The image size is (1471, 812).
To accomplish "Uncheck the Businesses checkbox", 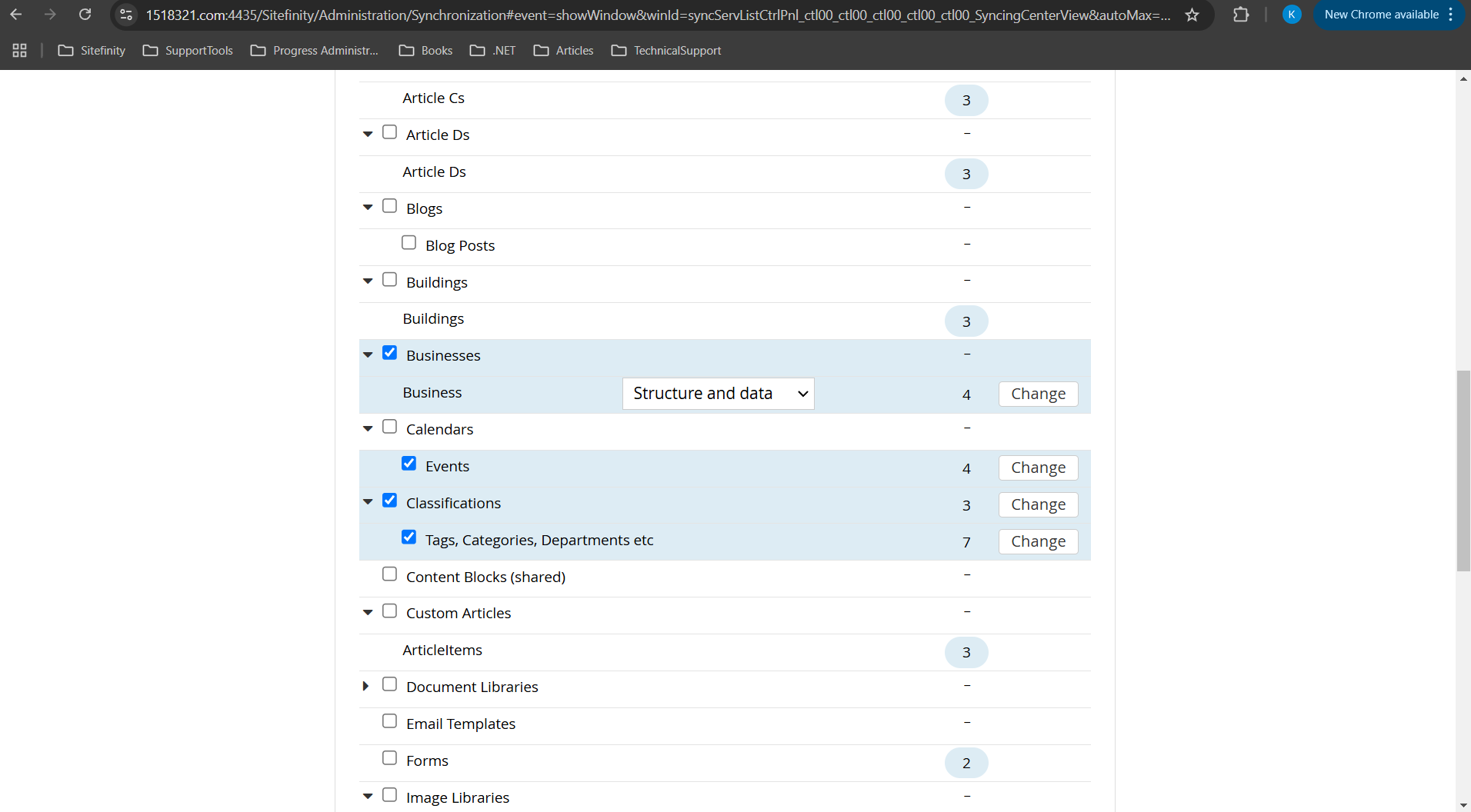I will [390, 353].
